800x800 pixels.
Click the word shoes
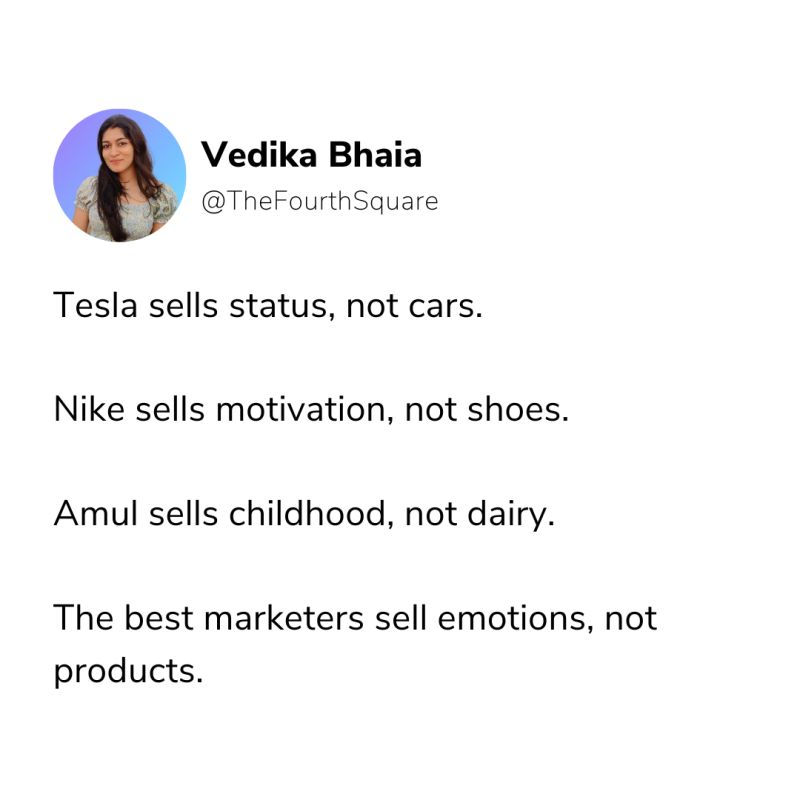[x=518, y=409]
